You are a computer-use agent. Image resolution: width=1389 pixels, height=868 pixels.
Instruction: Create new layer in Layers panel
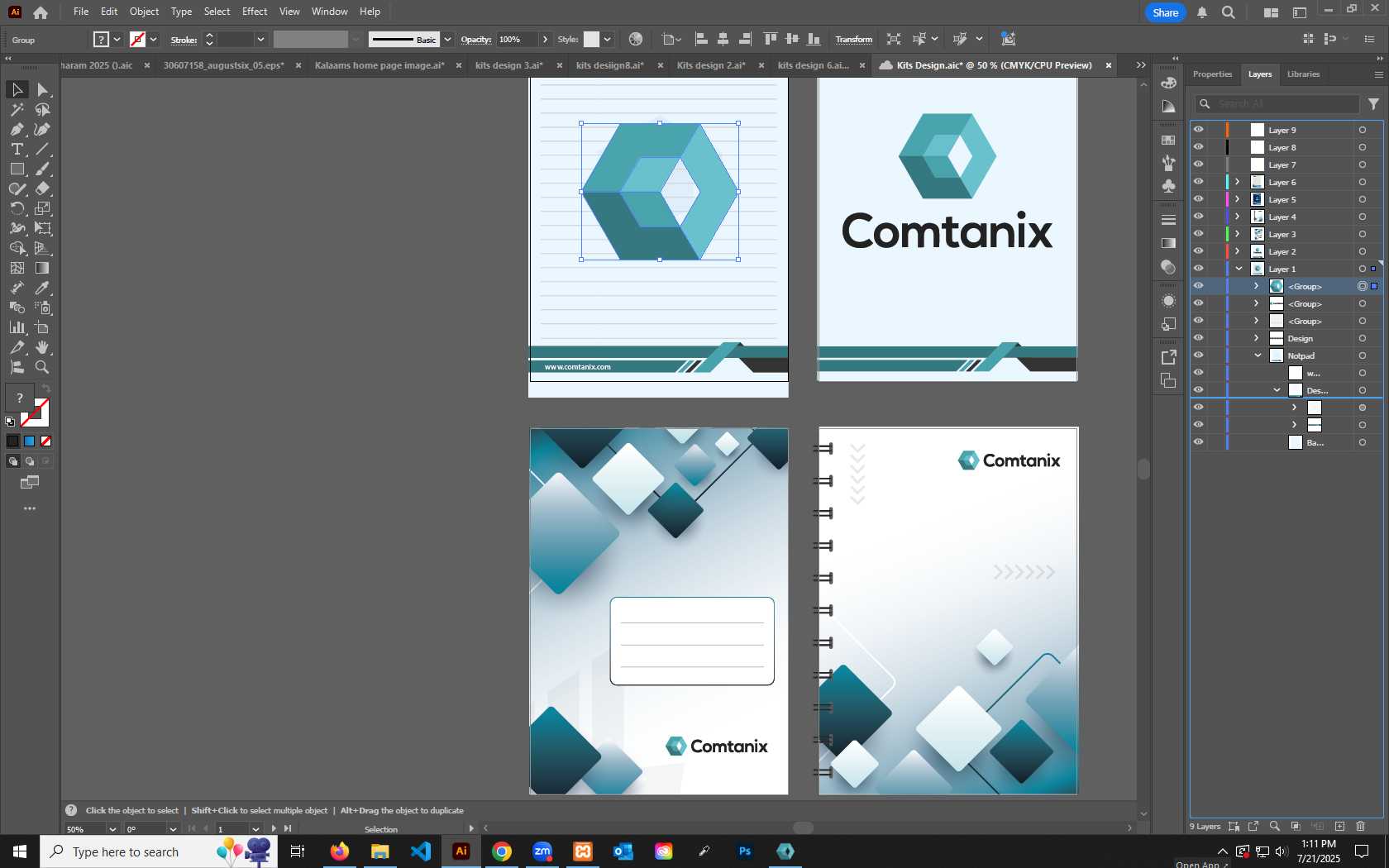1339,826
